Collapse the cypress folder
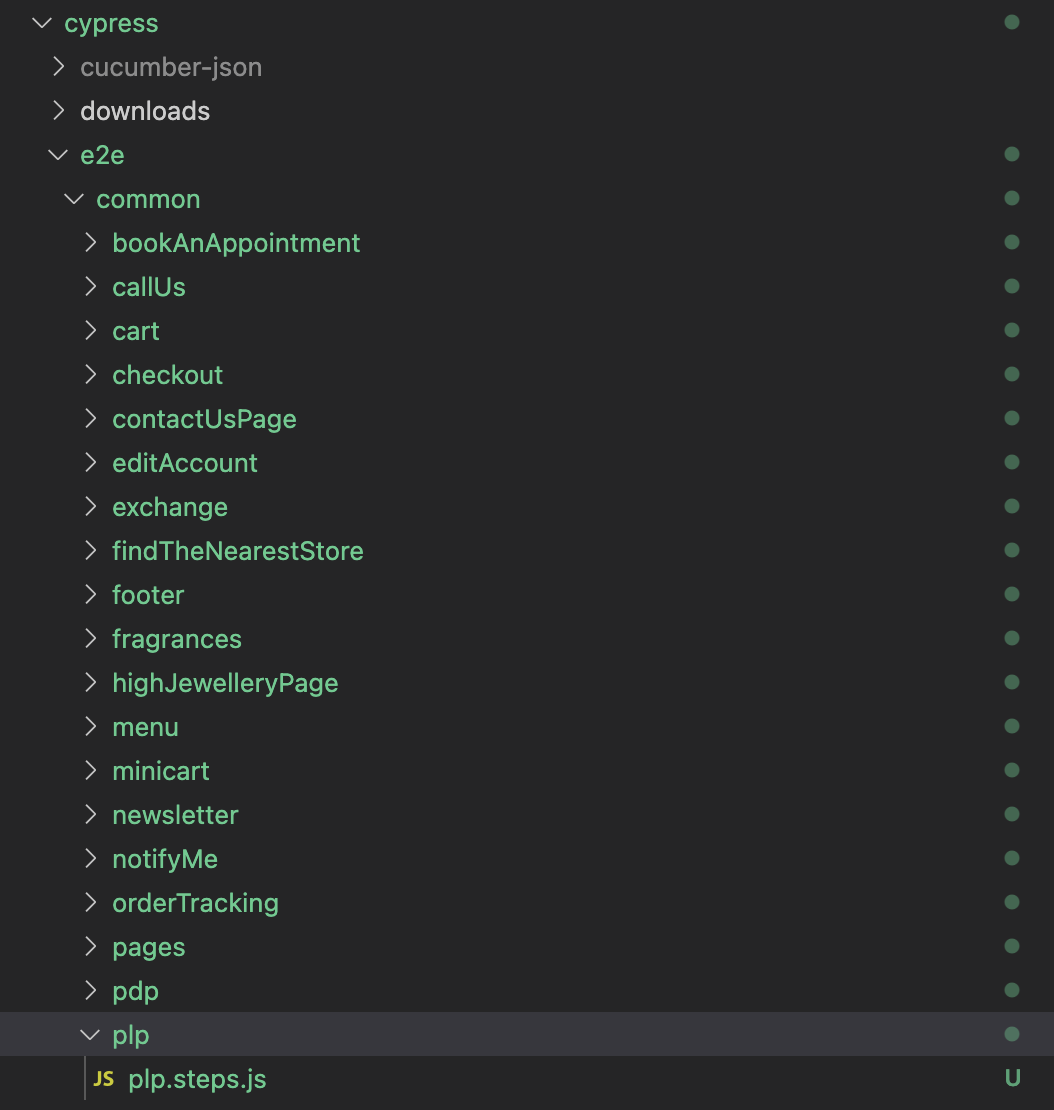 (41, 22)
